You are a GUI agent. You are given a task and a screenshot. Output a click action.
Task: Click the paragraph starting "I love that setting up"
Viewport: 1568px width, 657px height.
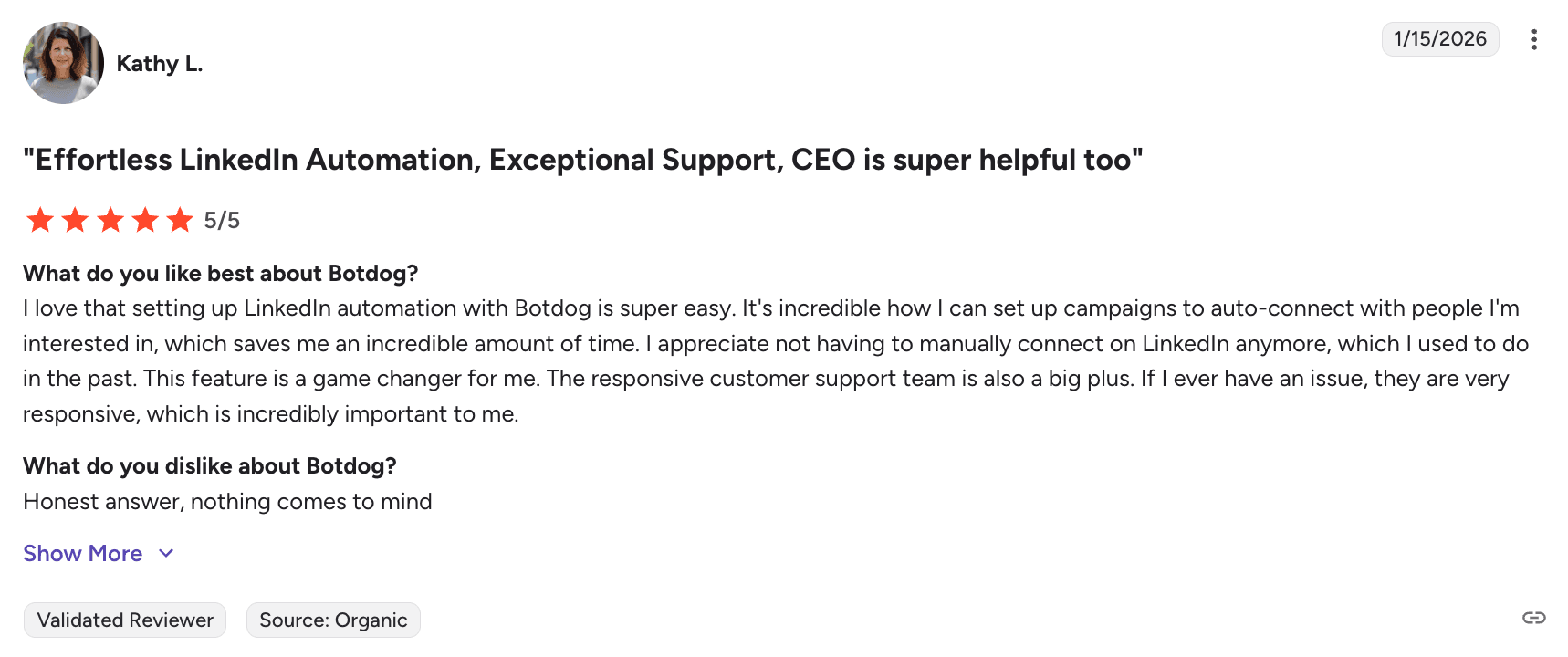pyautogui.click(x=770, y=361)
